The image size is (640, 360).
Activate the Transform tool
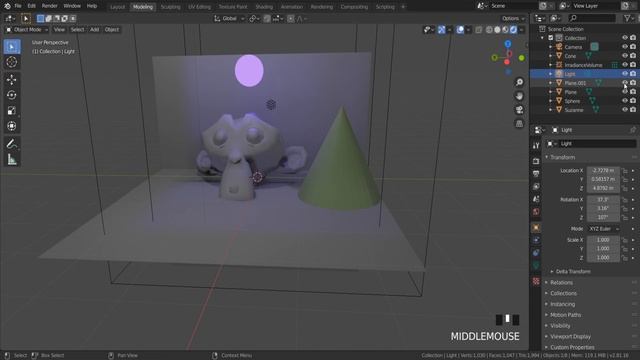[x=12, y=126]
